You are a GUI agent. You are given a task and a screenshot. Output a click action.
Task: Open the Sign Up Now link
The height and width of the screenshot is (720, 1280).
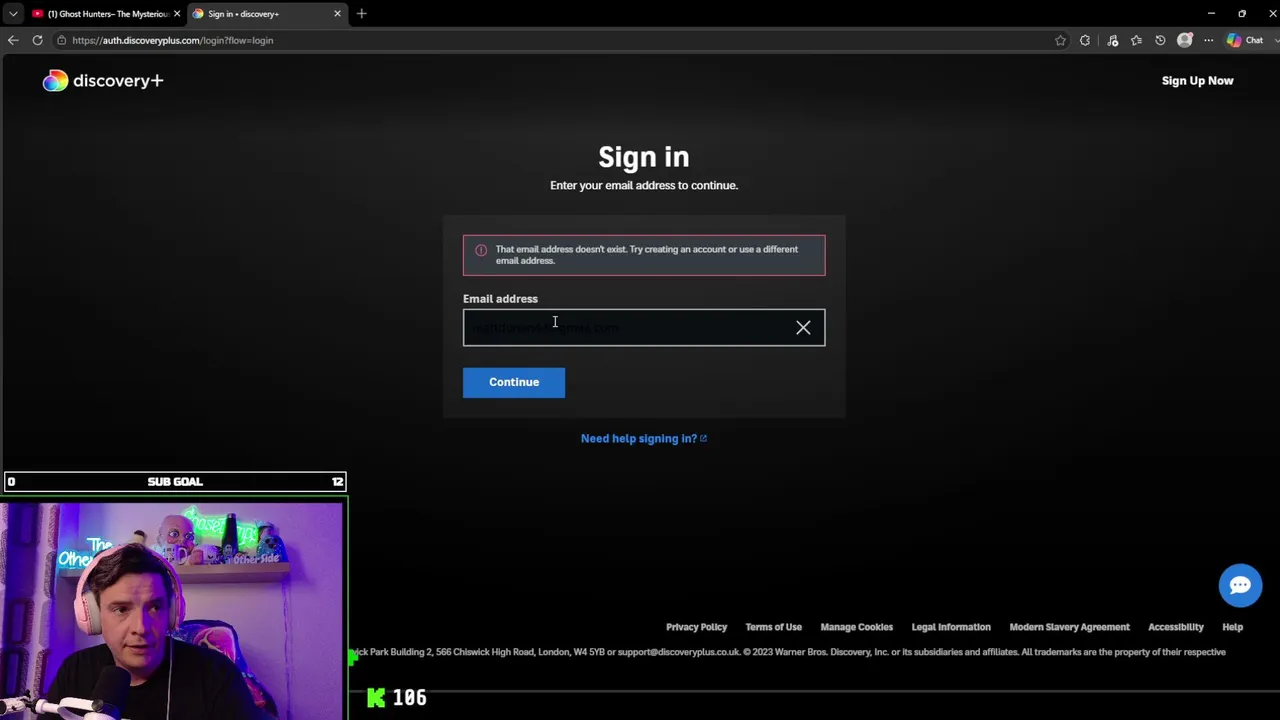point(1197,81)
